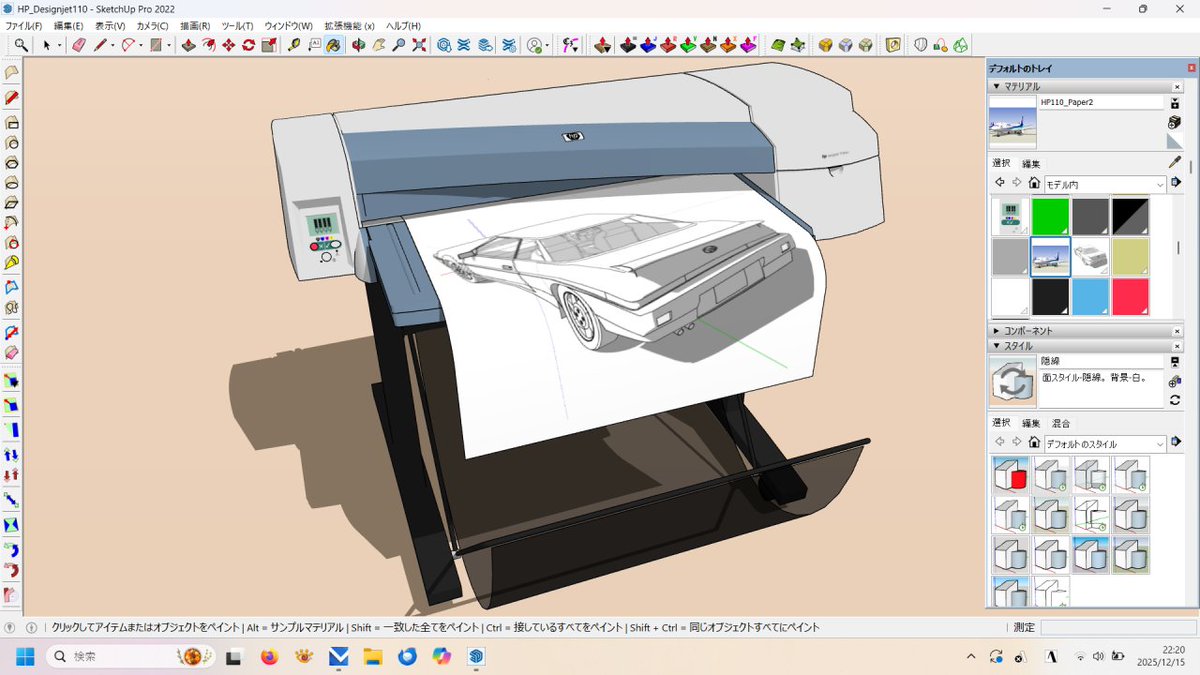
Task: Select the Rectangle shape tool in the top toolbar
Action: tap(156, 44)
